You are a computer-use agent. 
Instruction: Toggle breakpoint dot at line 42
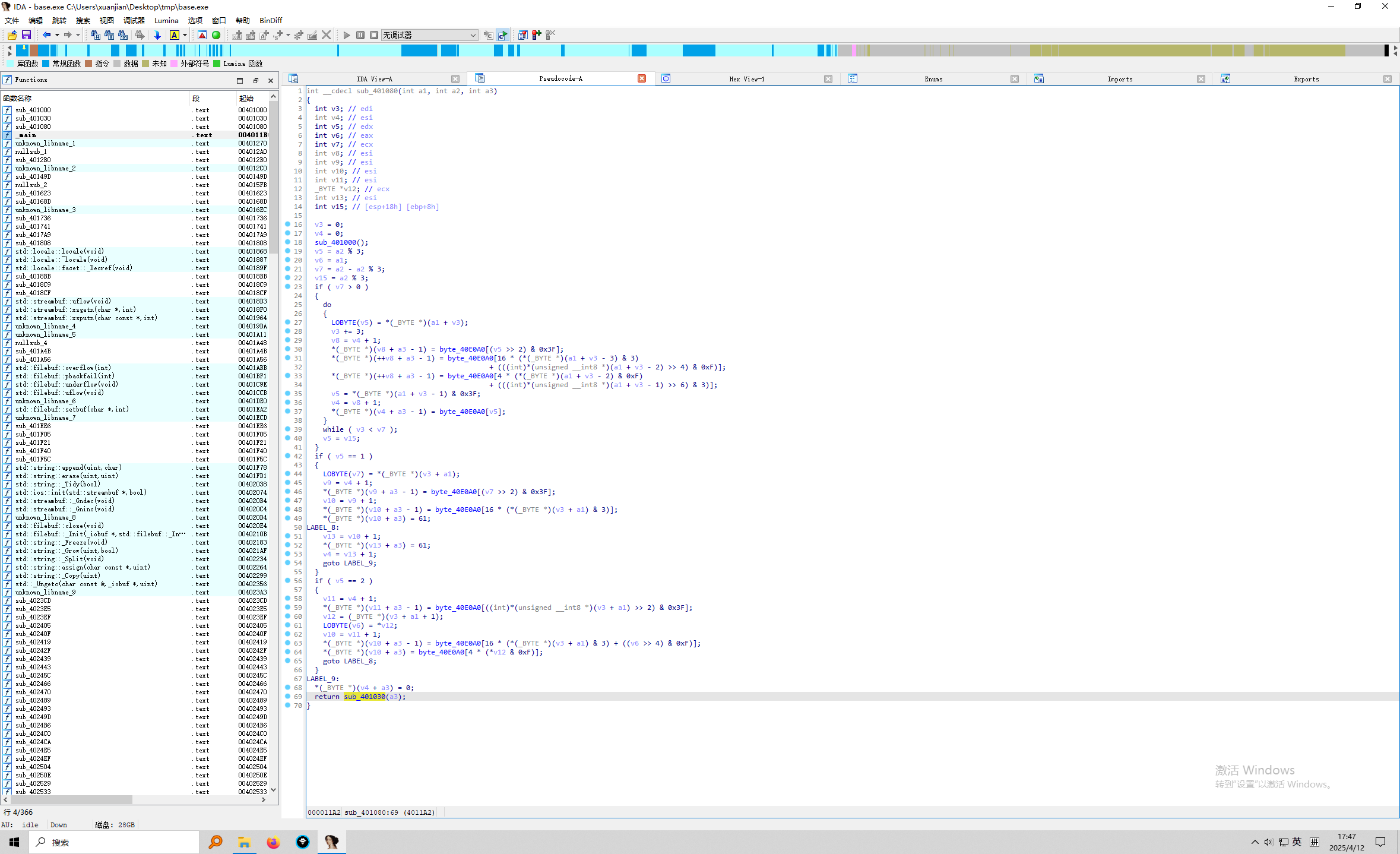[x=288, y=456]
